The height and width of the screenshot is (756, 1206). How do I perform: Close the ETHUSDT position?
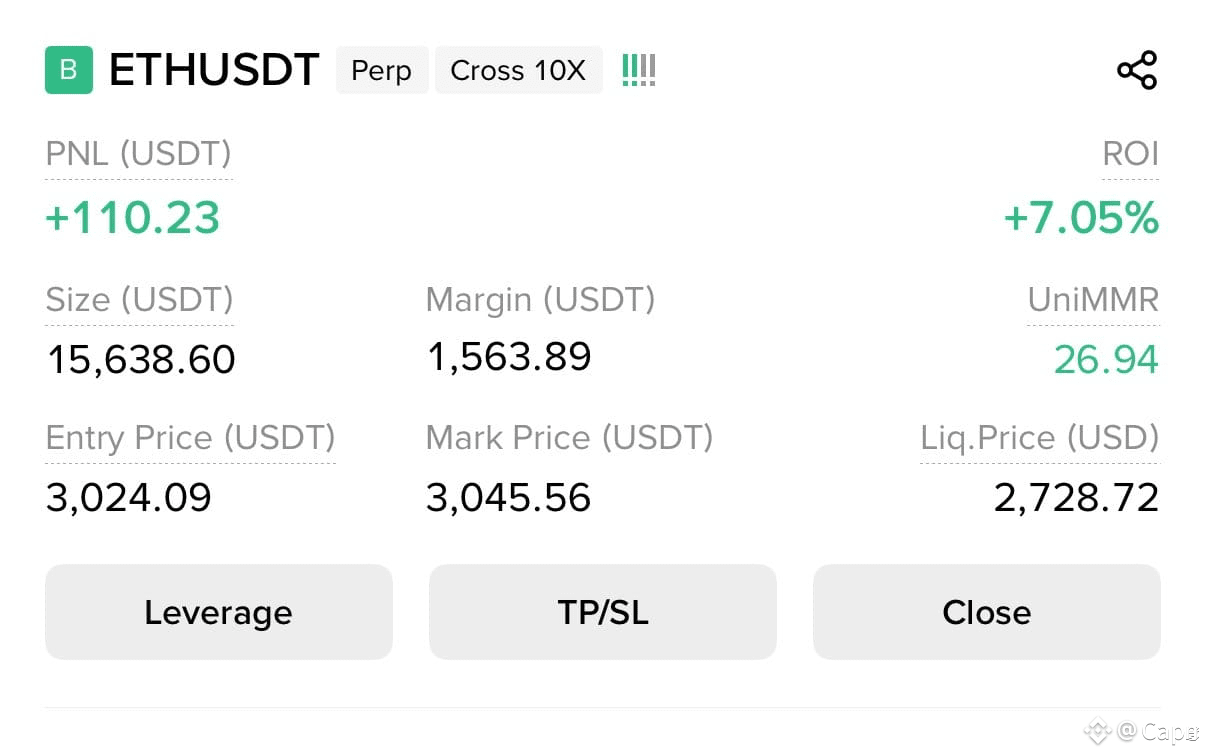point(987,612)
